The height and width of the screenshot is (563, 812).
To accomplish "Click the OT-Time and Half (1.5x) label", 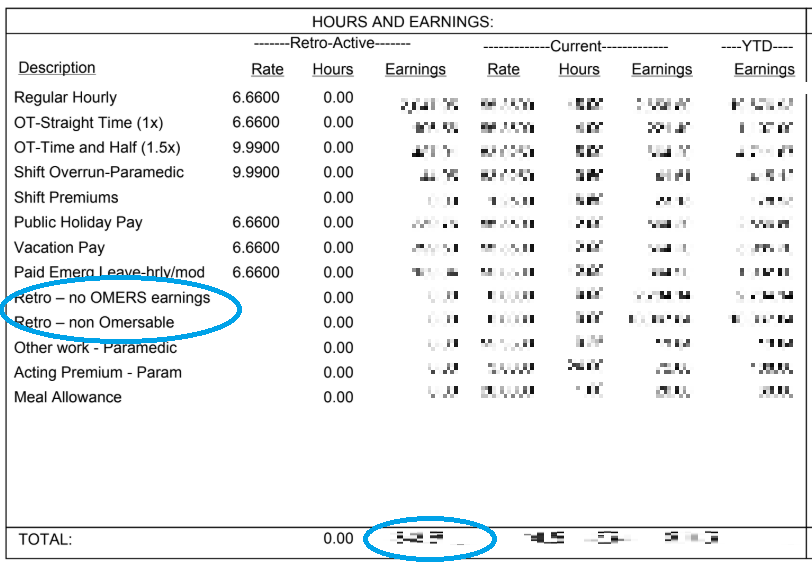I will [x=97, y=148].
